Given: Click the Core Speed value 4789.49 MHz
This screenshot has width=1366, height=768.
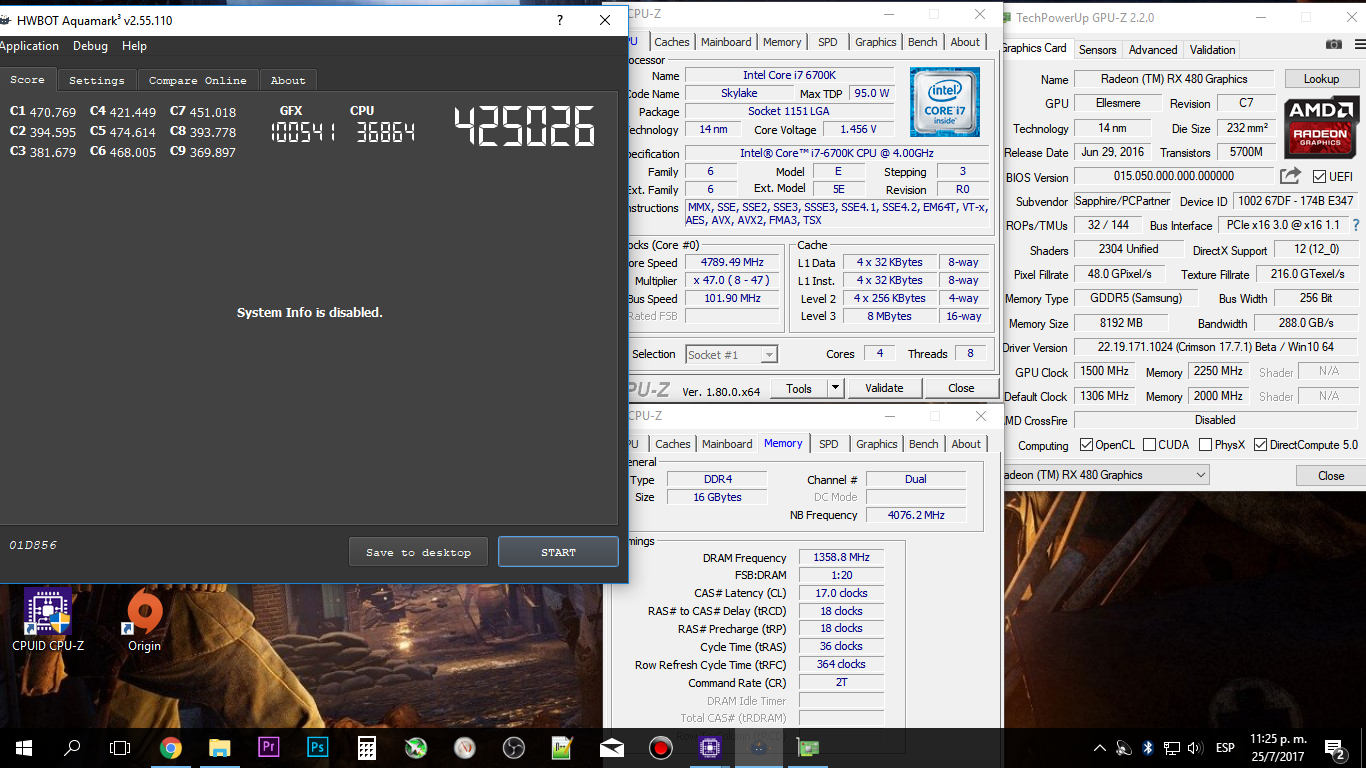Looking at the screenshot, I should coord(732,262).
